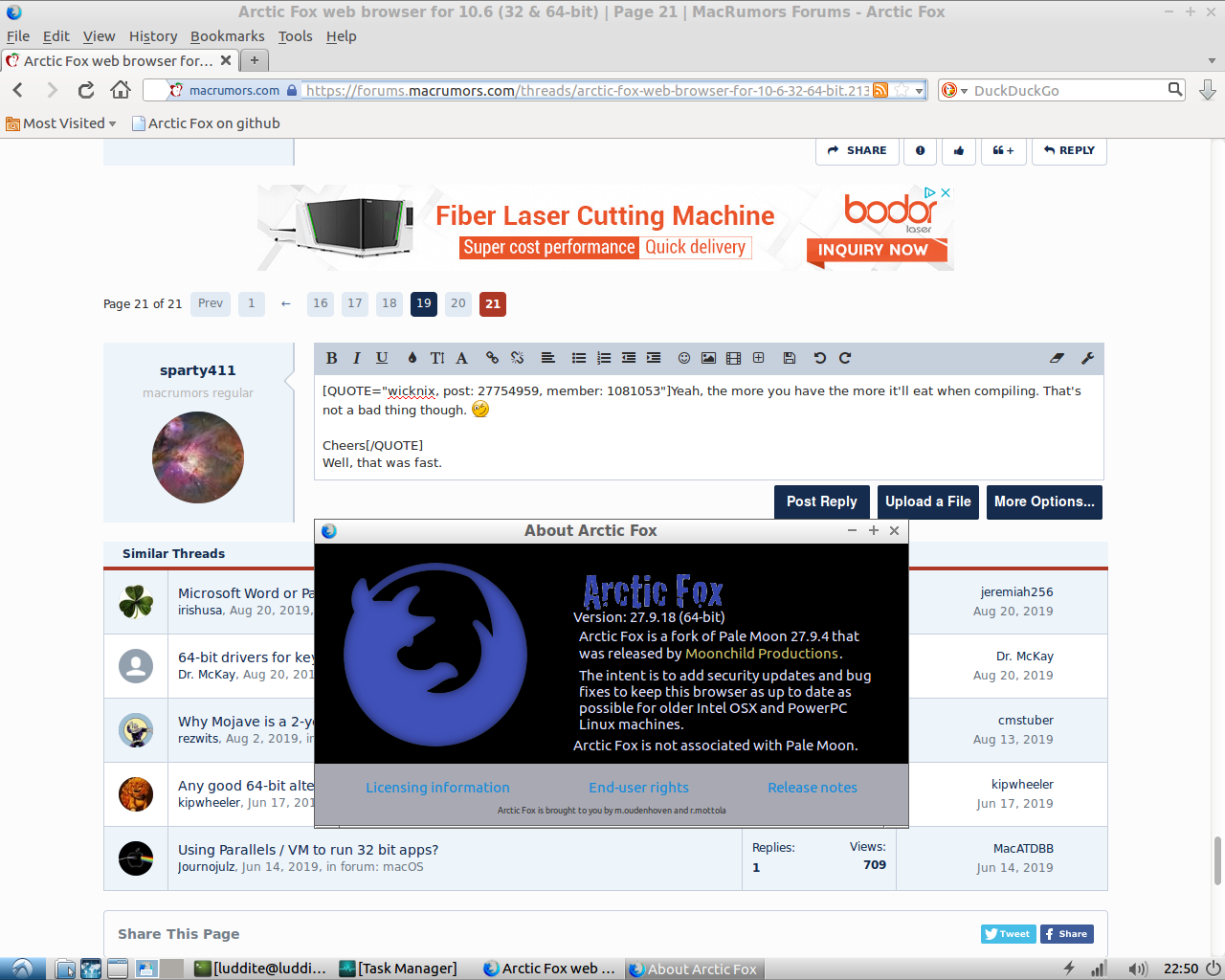Click the search magnifier icon

pos(1175,89)
